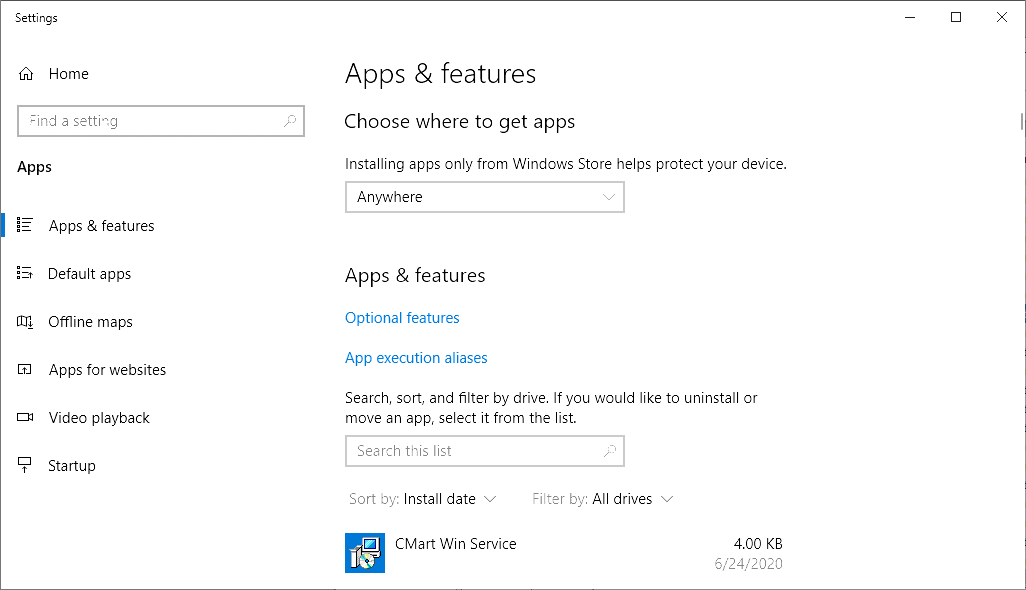1026x590 pixels.
Task: Select the CMart Win Service list entry
Action: [x=456, y=543]
